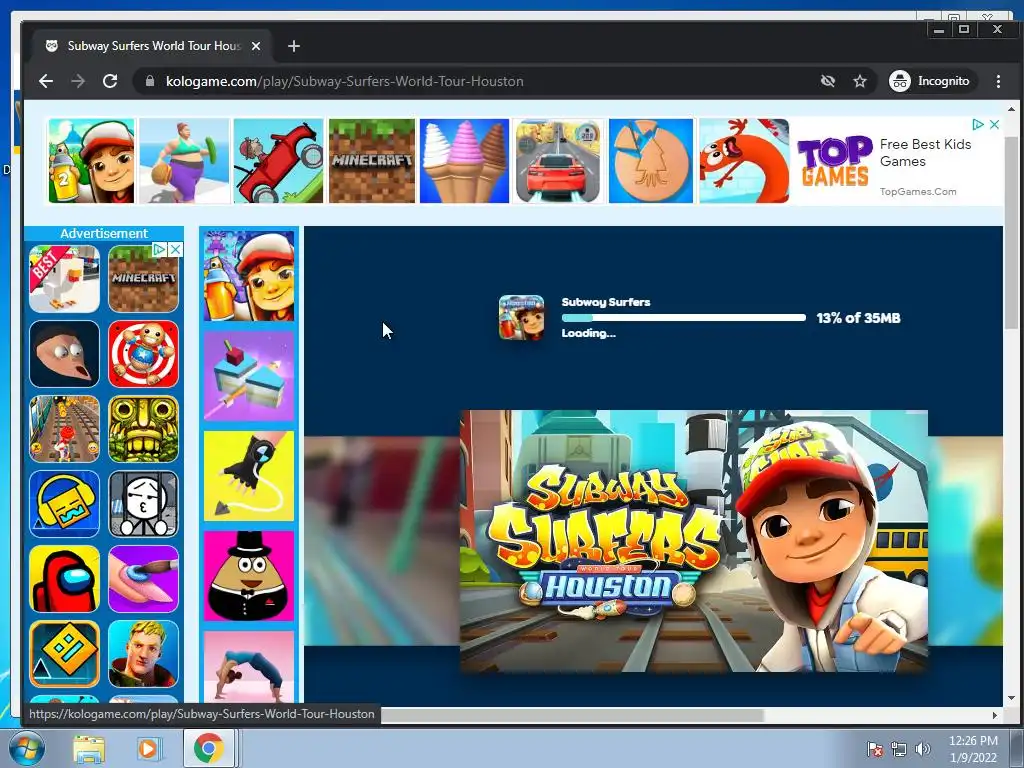Viewport: 1024px width, 768px height.
Task: Click the Chrome taskbar button
Action: (209, 748)
